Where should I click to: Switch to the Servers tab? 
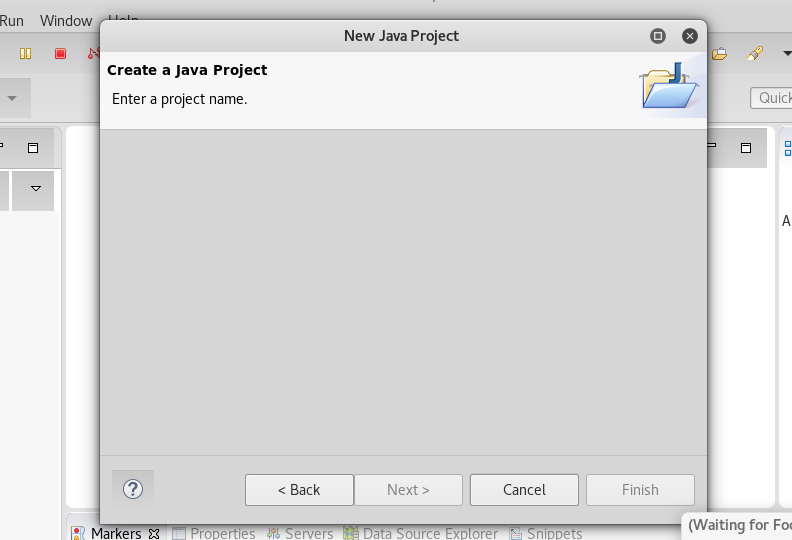300,533
